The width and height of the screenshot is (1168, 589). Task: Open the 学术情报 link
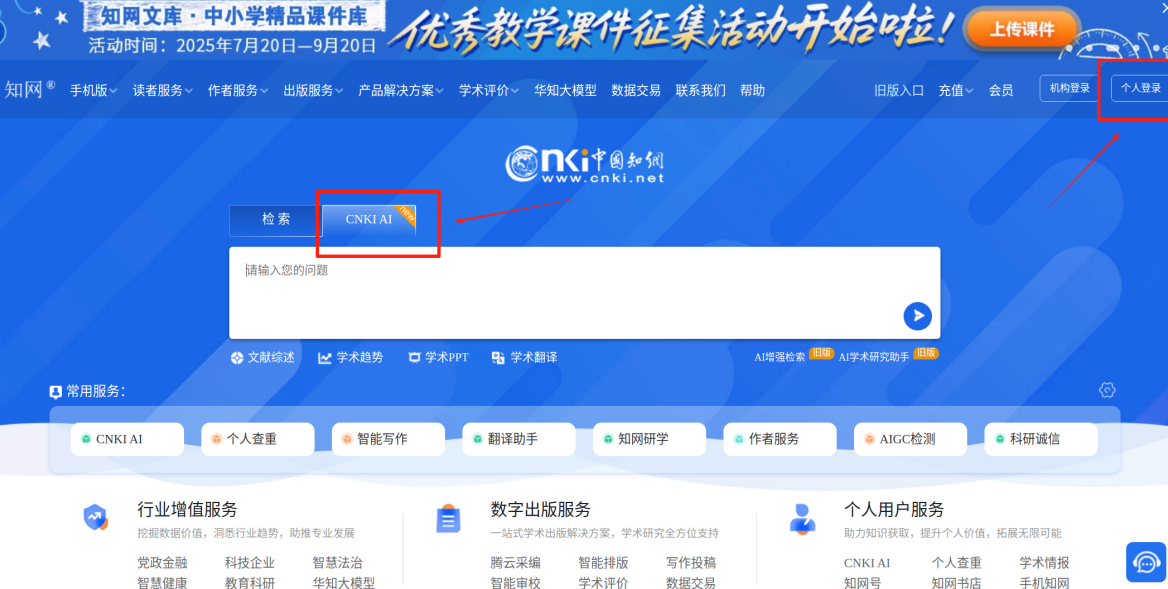[x=1044, y=563]
